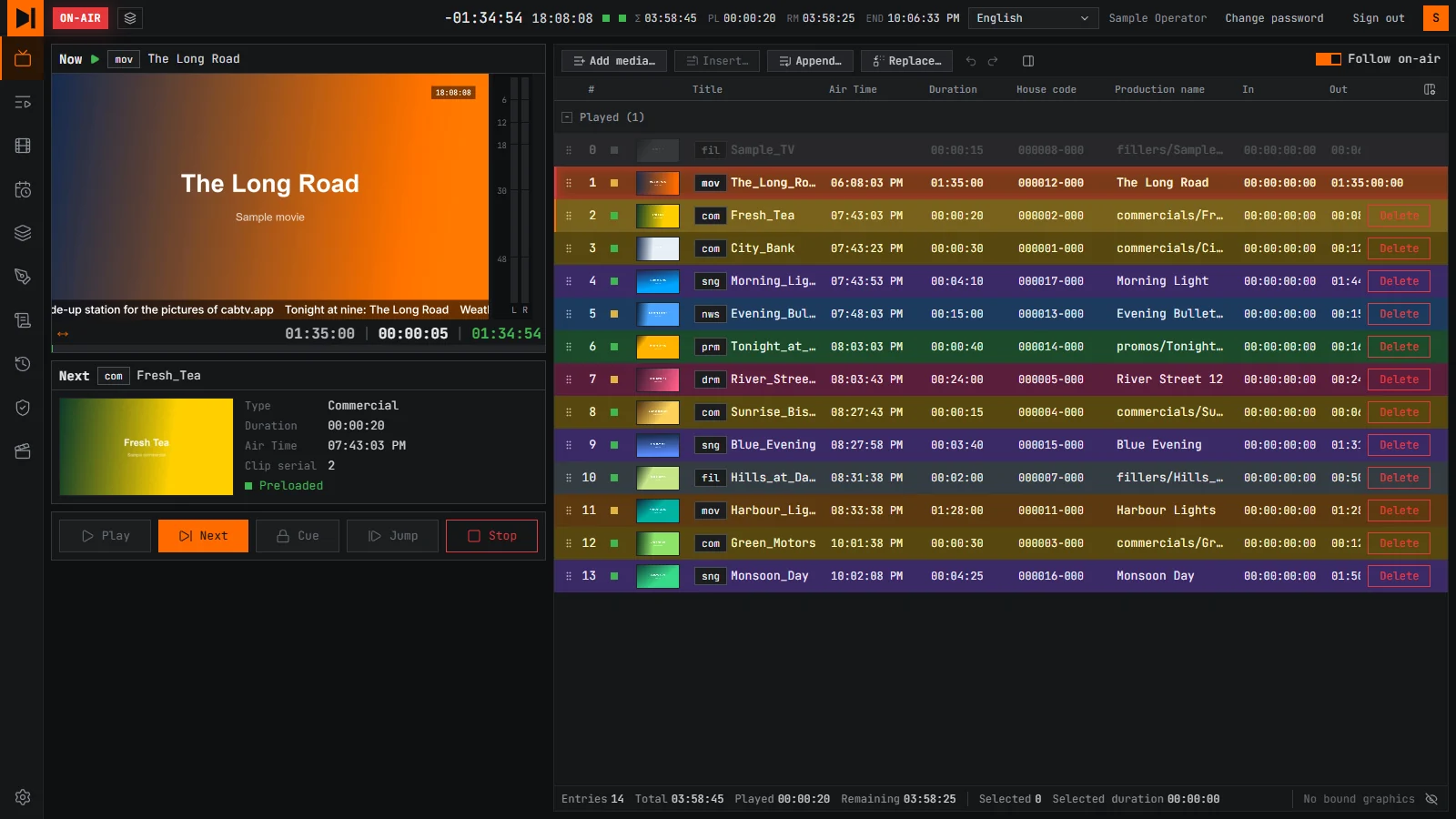Click the Stop button
This screenshot has width=1456, height=819.
[491, 536]
